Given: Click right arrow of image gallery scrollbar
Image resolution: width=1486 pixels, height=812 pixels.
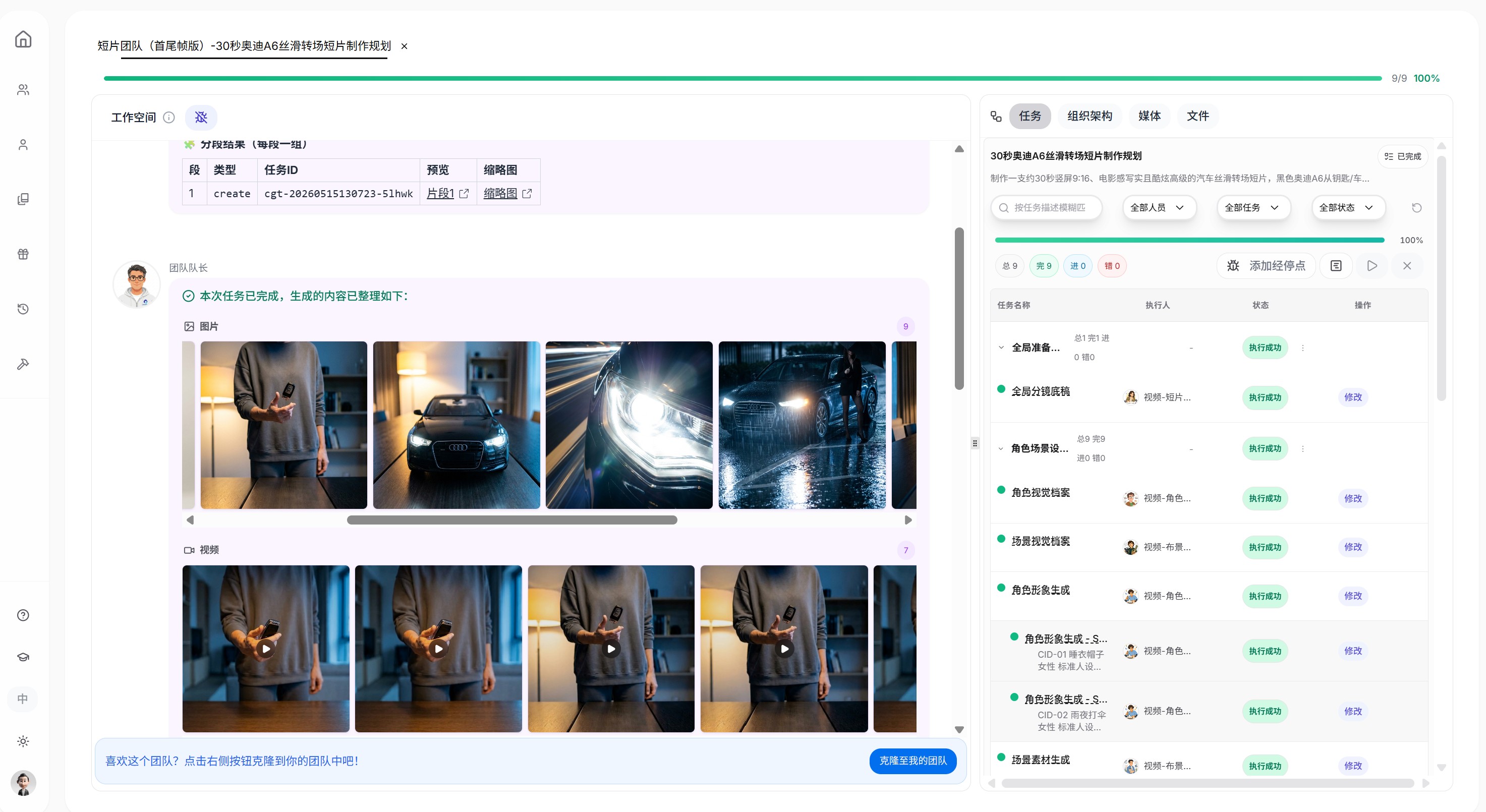Looking at the screenshot, I should pyautogui.click(x=908, y=520).
